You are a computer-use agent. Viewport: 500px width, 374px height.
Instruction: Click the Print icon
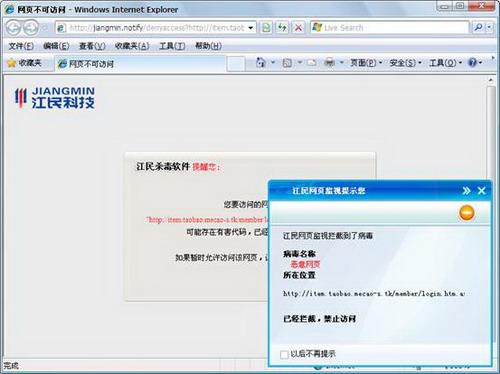(x=329, y=62)
